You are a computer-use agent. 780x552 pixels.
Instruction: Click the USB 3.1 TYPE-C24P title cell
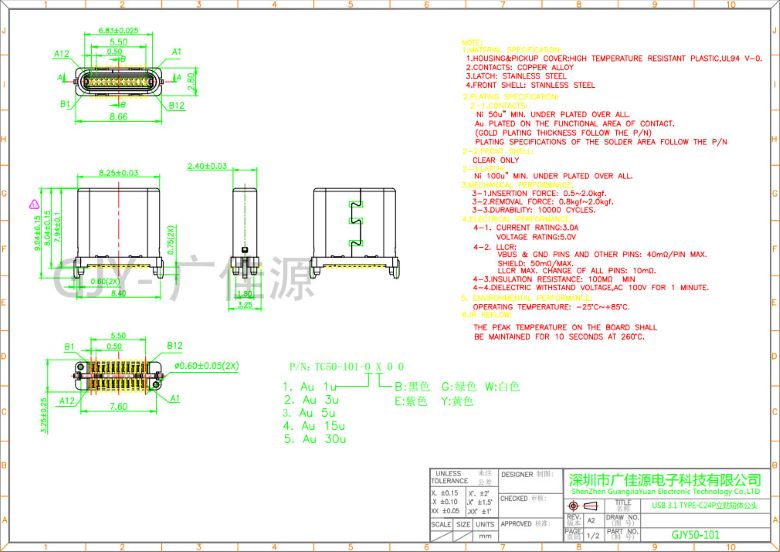pyautogui.click(x=705, y=506)
